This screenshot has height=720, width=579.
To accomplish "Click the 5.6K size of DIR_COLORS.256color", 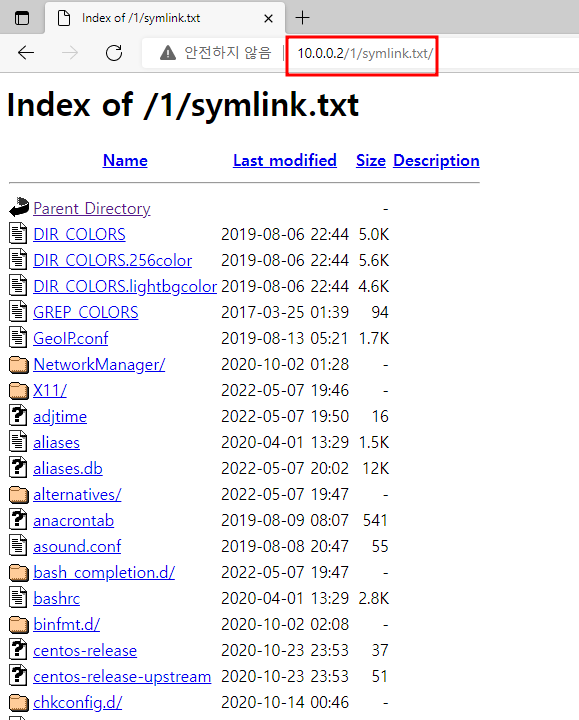I will 374,260.
